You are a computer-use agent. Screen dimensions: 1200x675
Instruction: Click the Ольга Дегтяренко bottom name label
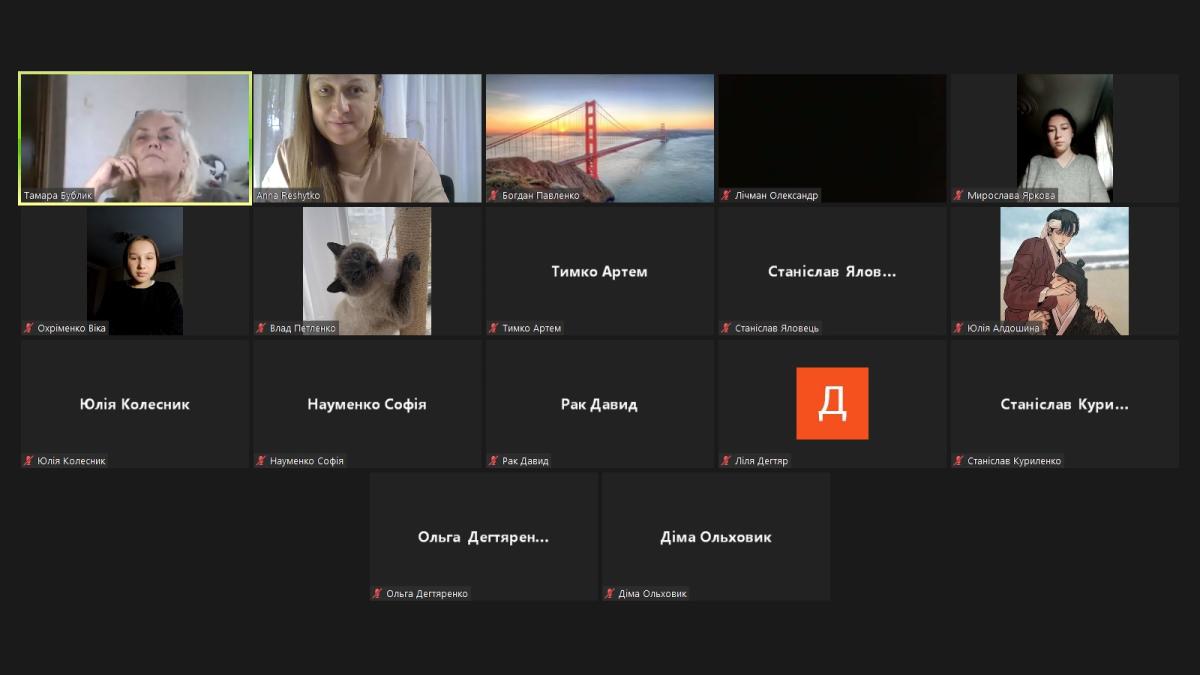(x=427, y=594)
